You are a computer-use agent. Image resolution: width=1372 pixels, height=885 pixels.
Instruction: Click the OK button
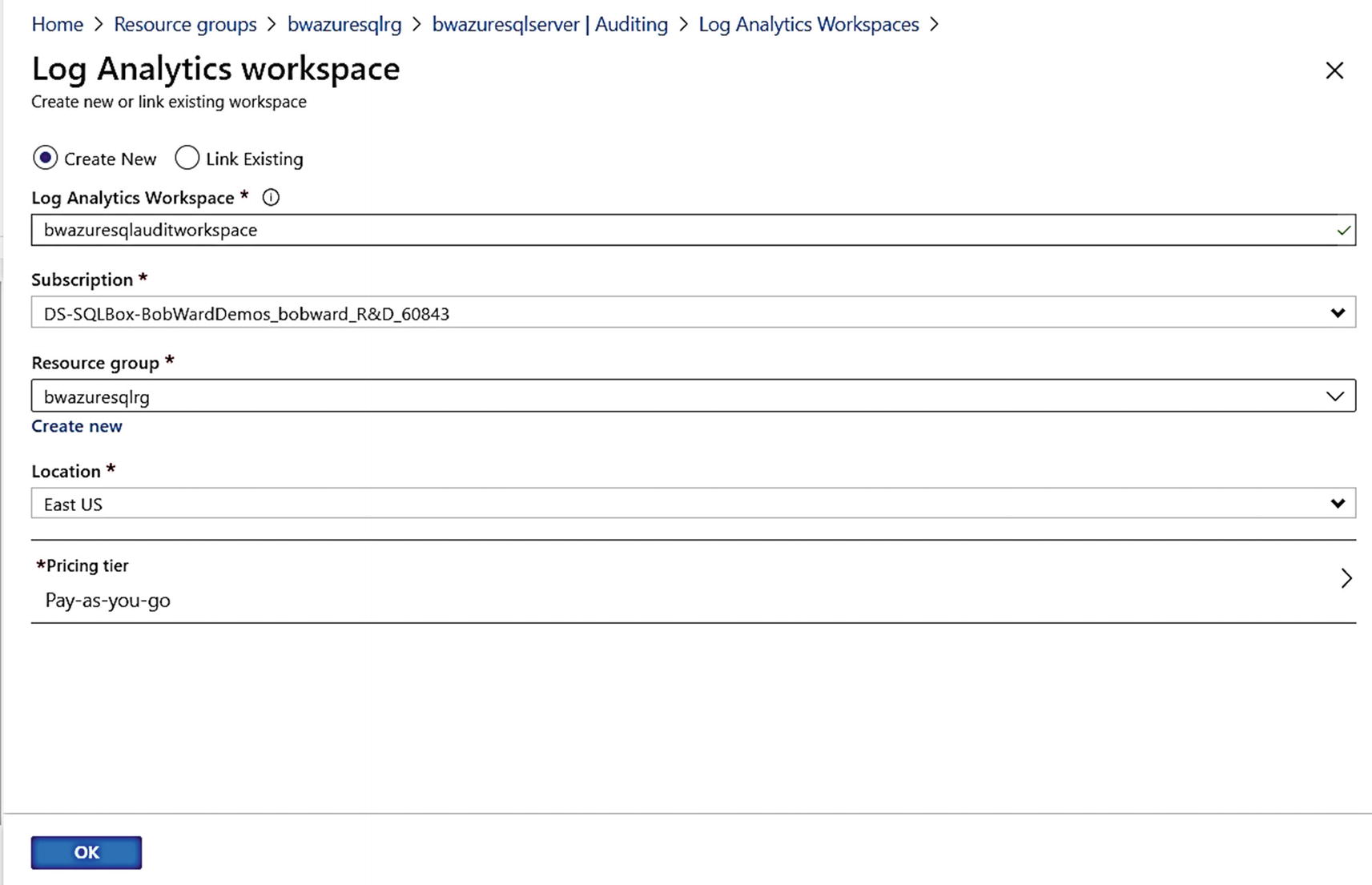click(87, 852)
